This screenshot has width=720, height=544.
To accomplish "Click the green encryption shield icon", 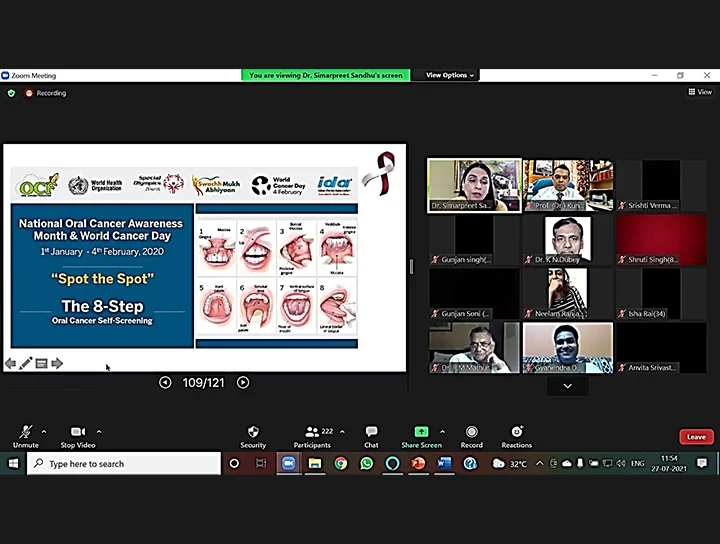I will [x=11, y=93].
